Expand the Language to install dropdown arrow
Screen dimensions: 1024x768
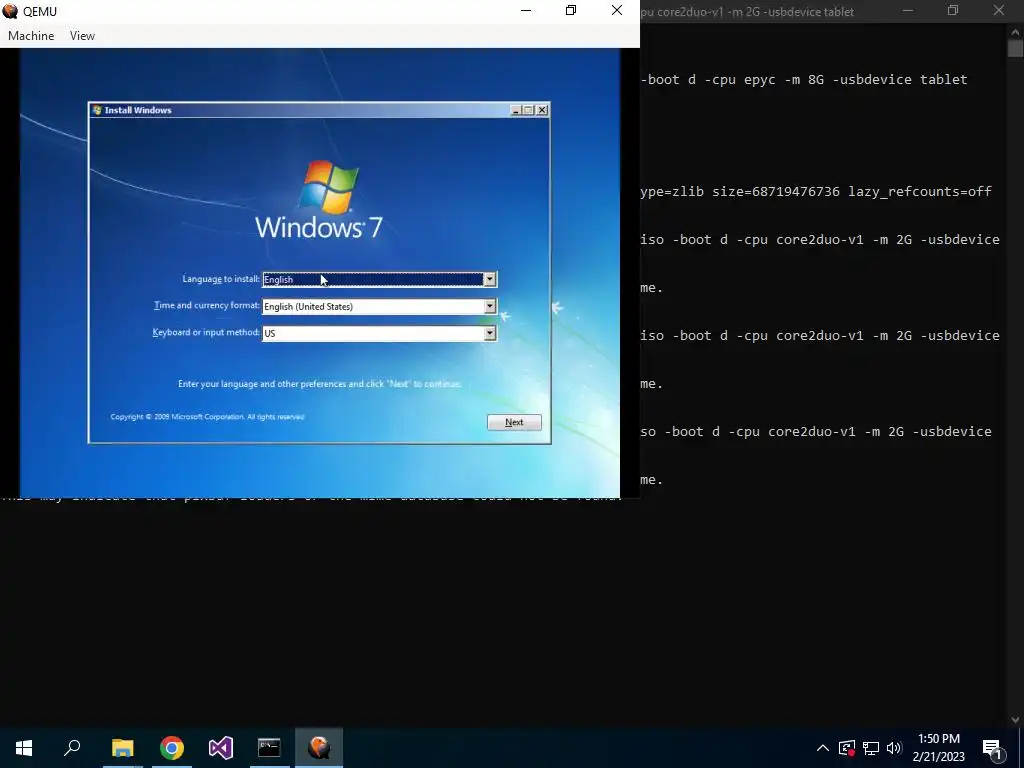[x=489, y=280]
